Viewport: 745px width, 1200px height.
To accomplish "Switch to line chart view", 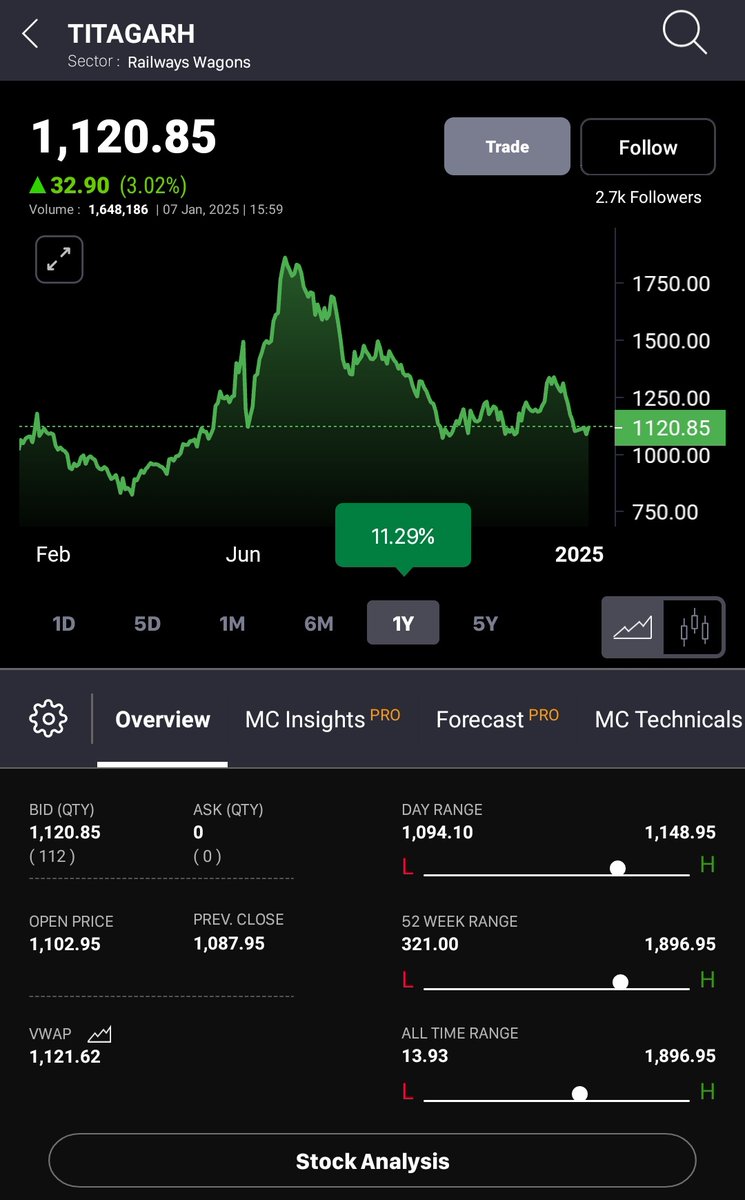I will click(633, 627).
